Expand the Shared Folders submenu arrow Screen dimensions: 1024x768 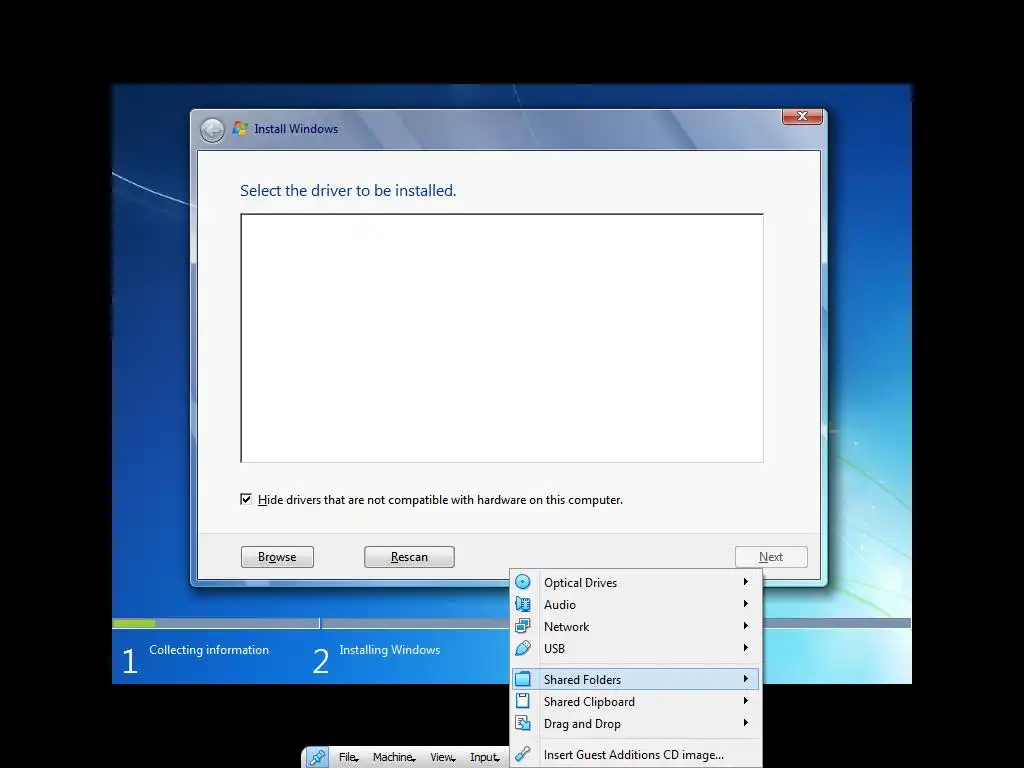point(745,679)
